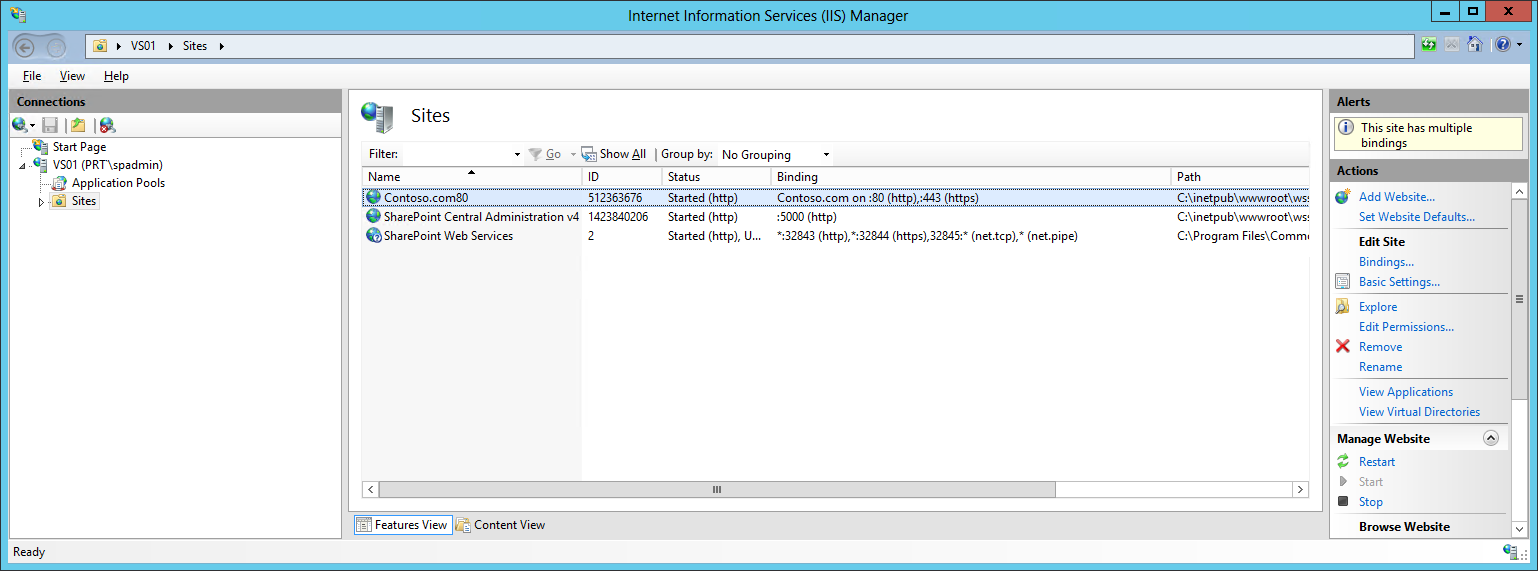Click the SharePoint Web Services globe icon

coord(374,236)
